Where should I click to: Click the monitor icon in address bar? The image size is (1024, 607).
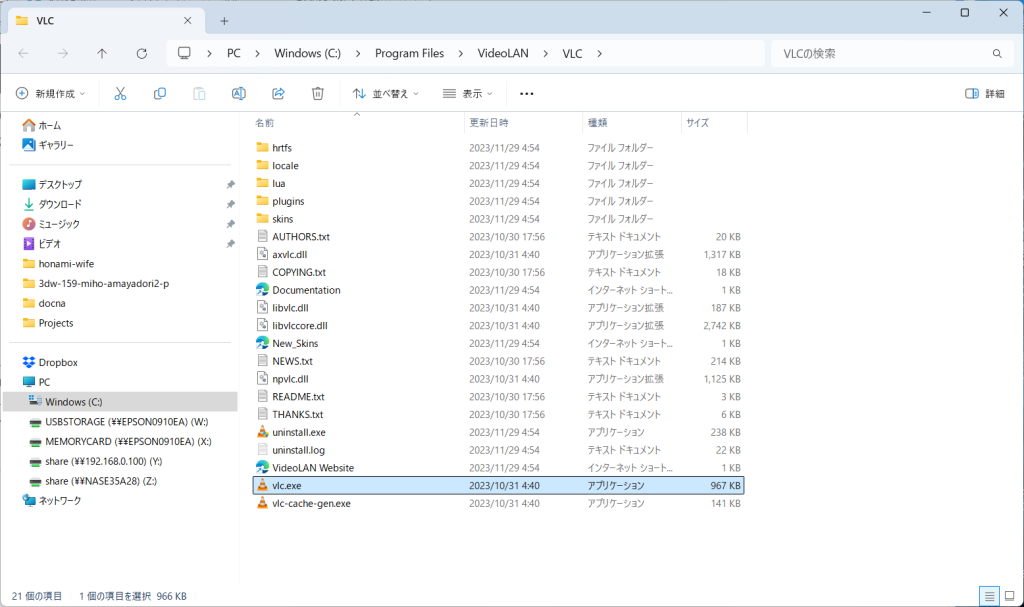tap(184, 53)
